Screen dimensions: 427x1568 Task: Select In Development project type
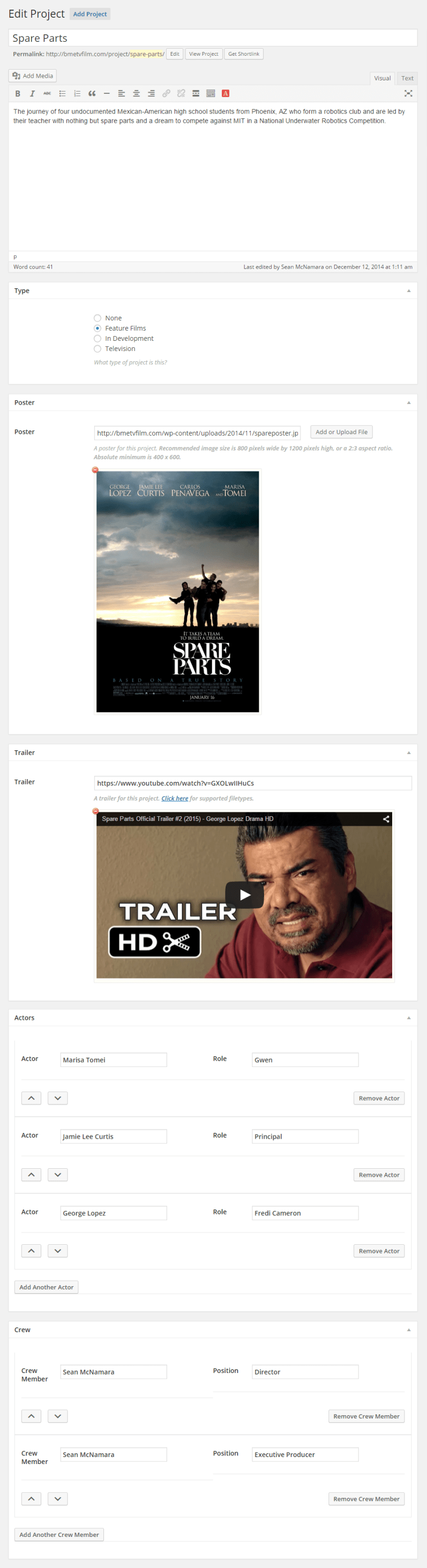[x=98, y=339]
